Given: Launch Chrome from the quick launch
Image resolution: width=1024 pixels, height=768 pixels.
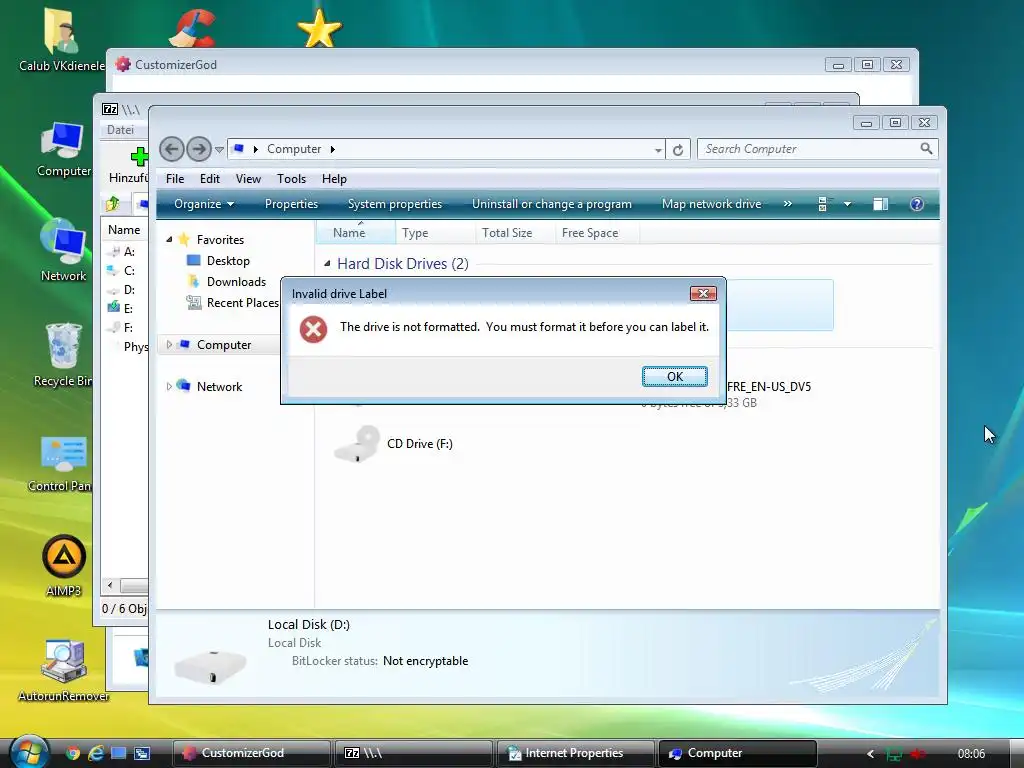Looking at the screenshot, I should 73,753.
